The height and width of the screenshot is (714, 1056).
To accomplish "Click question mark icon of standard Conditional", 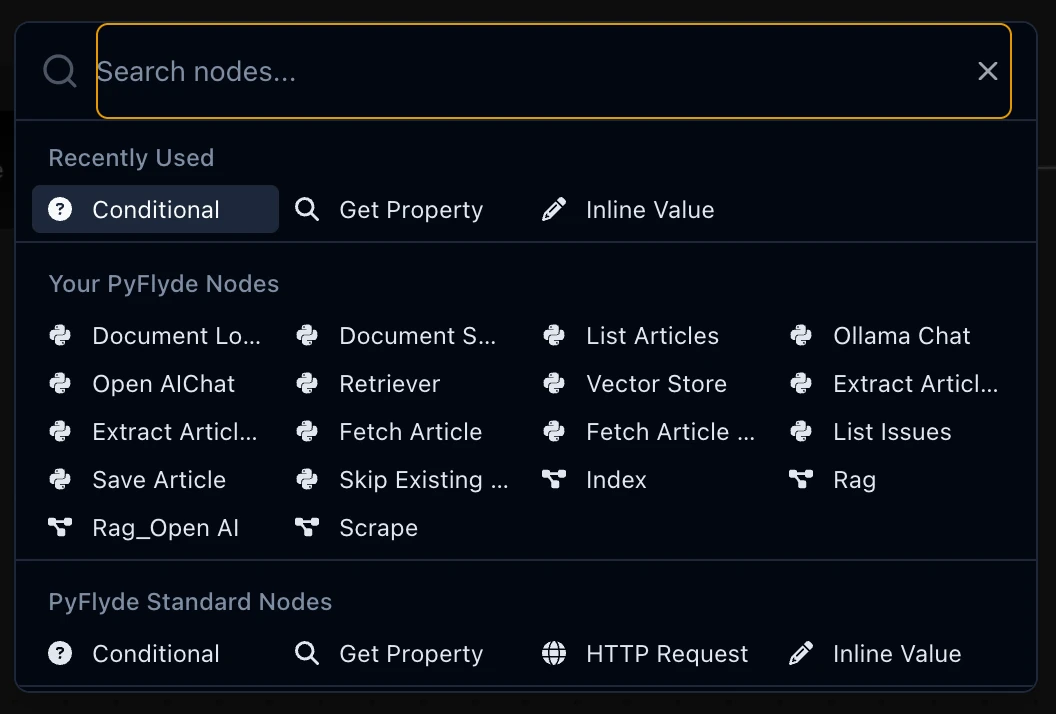I will pos(60,653).
